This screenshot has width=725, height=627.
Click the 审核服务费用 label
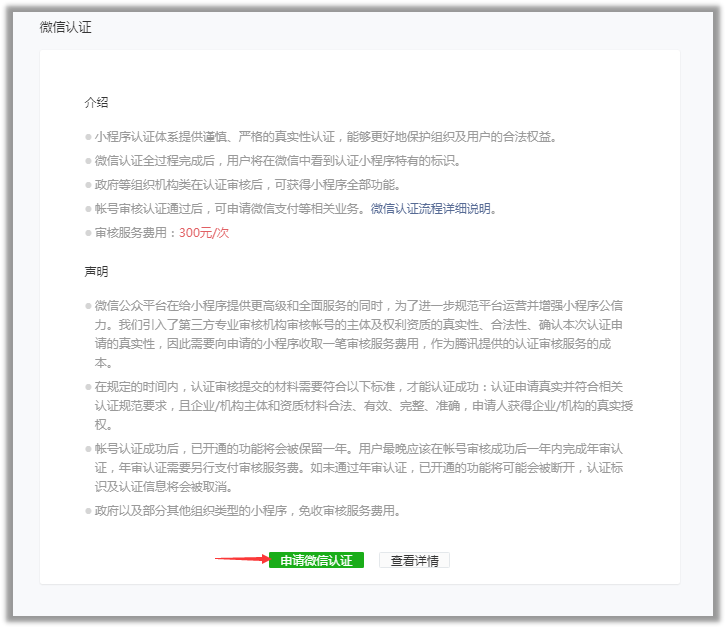pyautogui.click(x=131, y=233)
